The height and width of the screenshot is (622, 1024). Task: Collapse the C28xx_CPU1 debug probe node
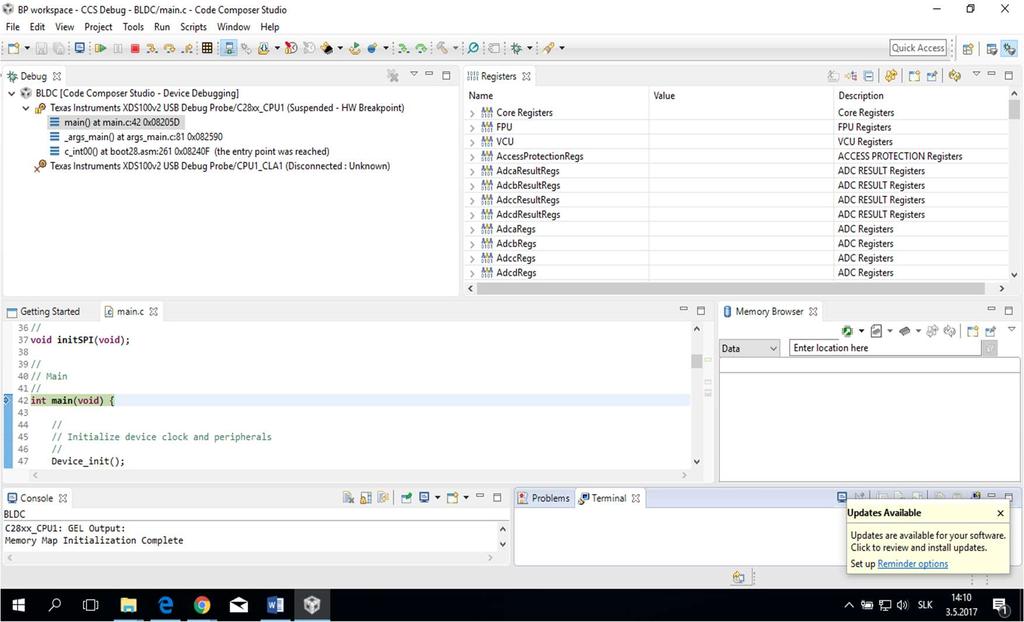pos(25,108)
